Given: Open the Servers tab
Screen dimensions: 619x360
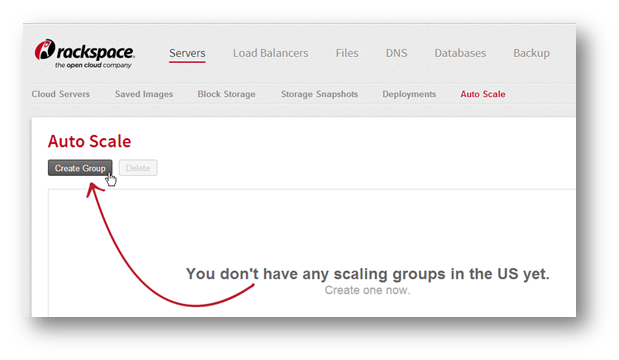Looking at the screenshot, I should pyautogui.click(x=187, y=53).
